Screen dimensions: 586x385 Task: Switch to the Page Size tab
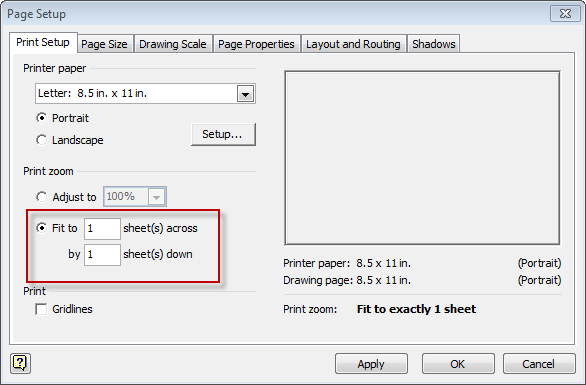click(x=104, y=44)
